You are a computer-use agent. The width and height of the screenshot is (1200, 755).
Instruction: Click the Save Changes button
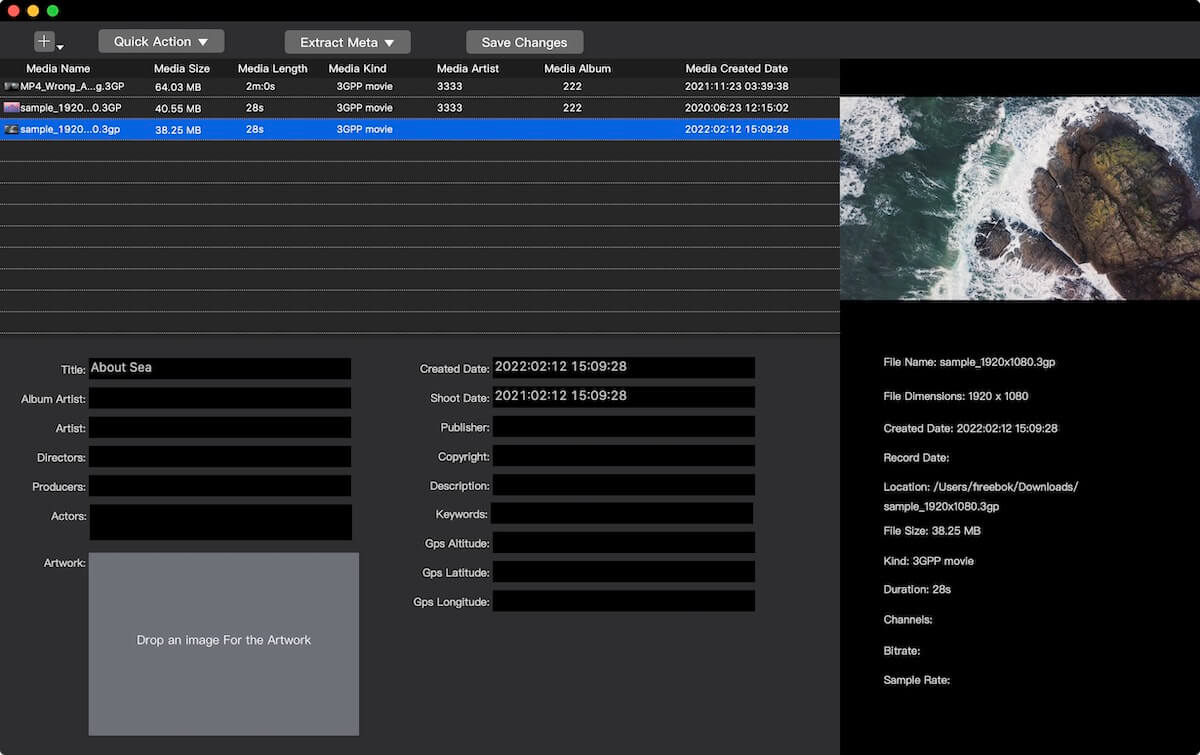click(524, 42)
